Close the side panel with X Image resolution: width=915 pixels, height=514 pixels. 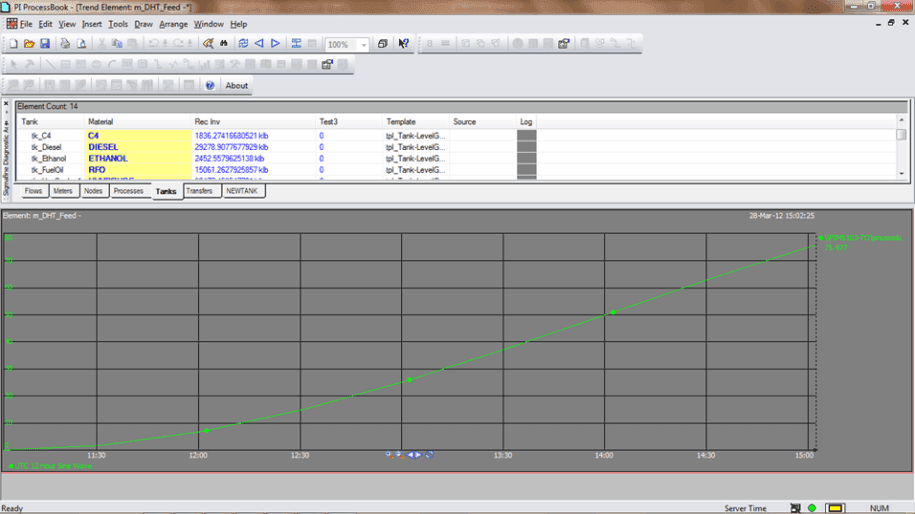[x=6, y=104]
